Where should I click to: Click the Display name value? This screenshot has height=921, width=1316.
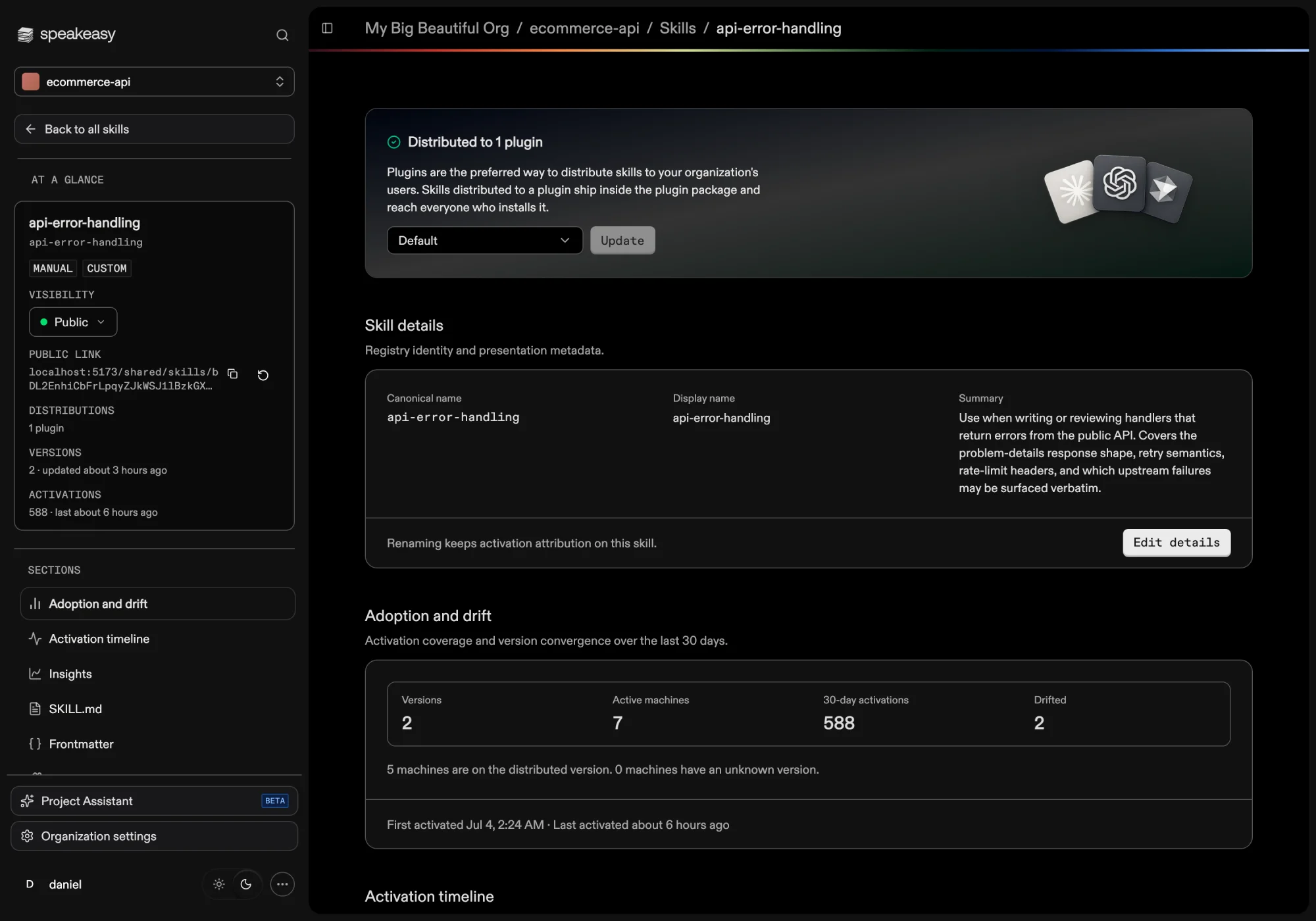[721, 418]
